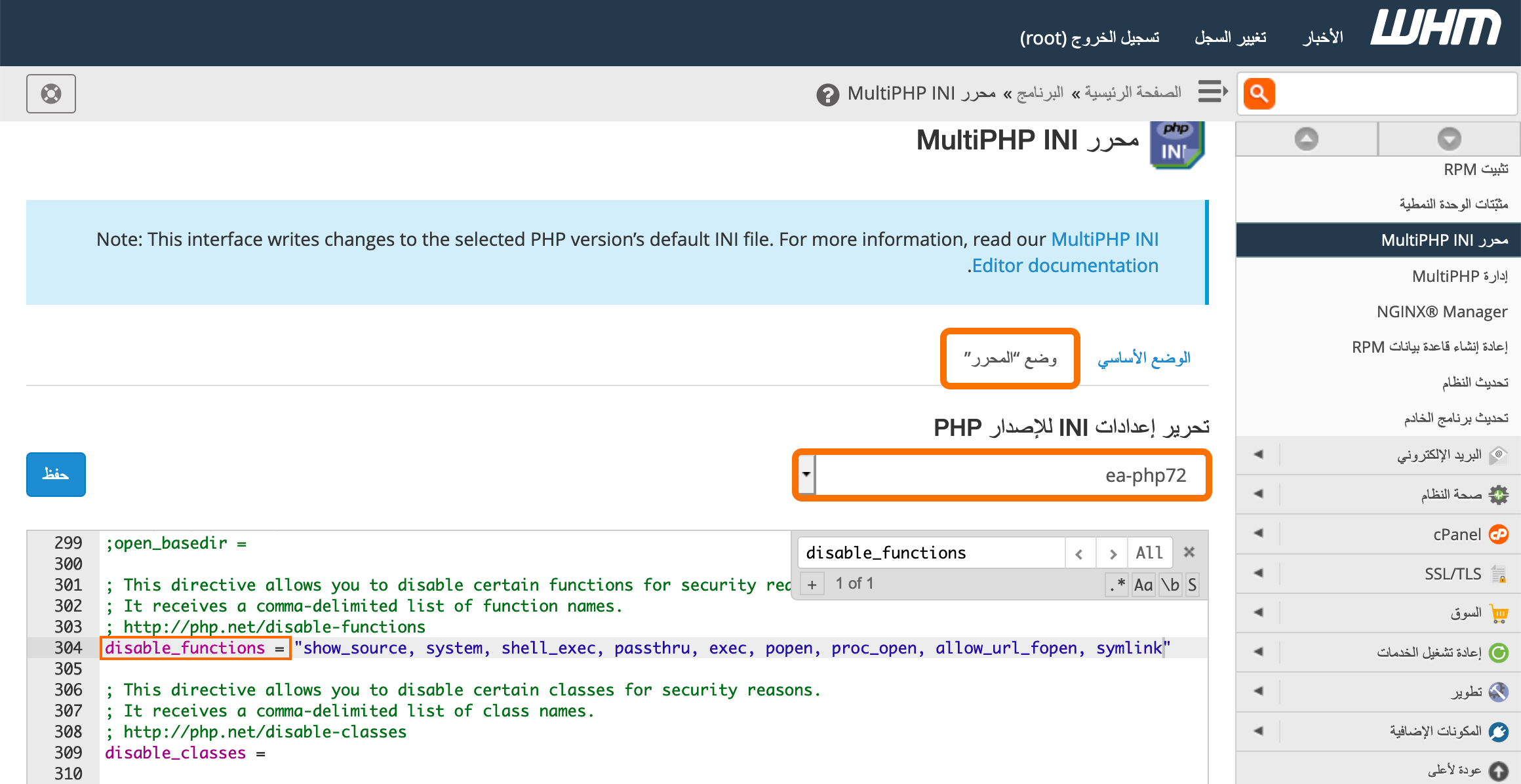This screenshot has height=784, width=1521.
Task: Click the sidebar scroll-up arrow icon
Action: point(1306,138)
